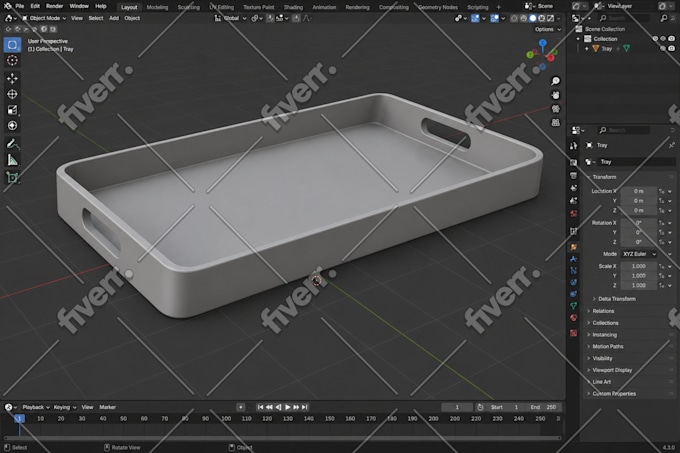Open the Physics properties tab

click(573, 282)
